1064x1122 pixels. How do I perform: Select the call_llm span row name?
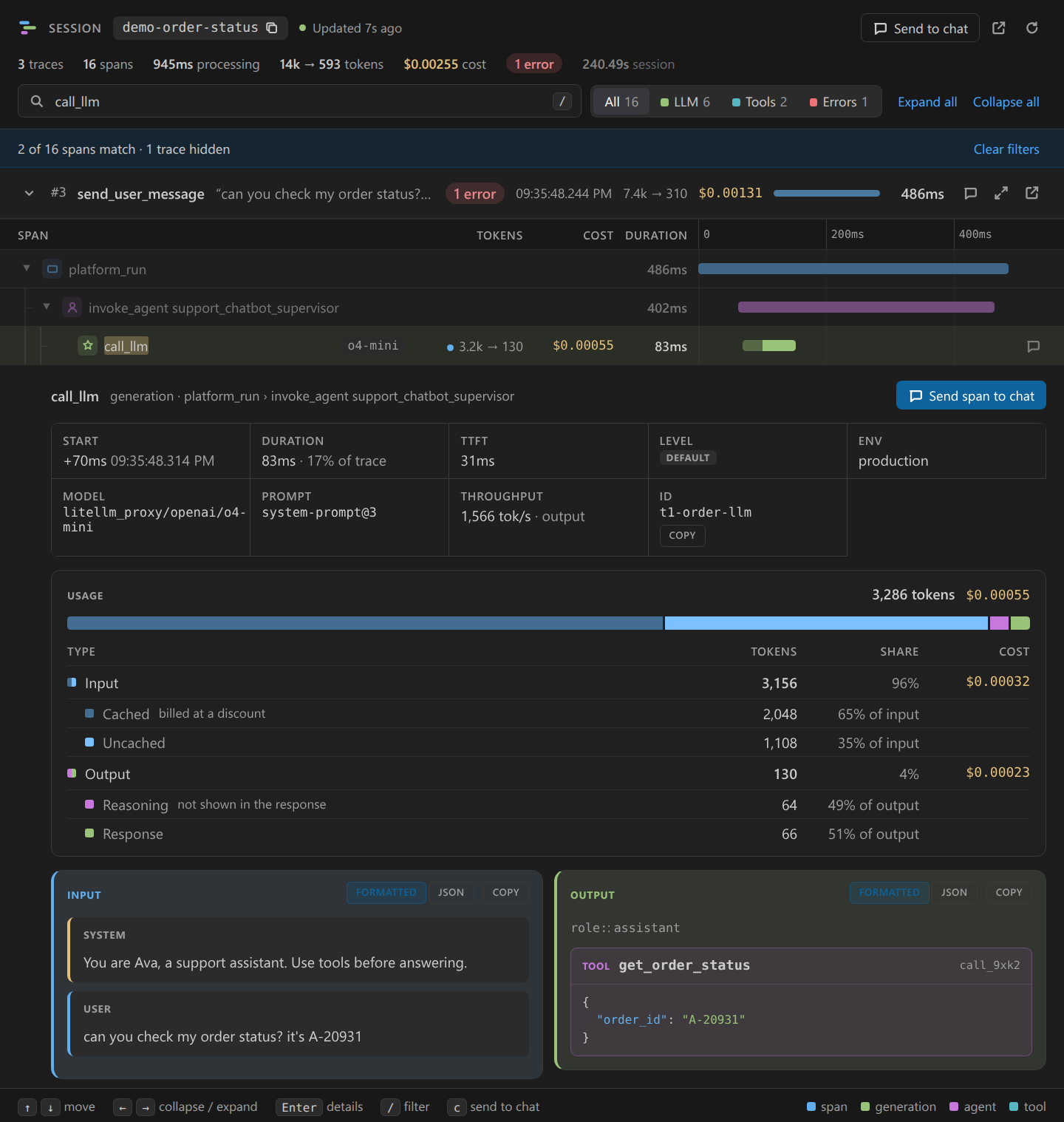126,346
